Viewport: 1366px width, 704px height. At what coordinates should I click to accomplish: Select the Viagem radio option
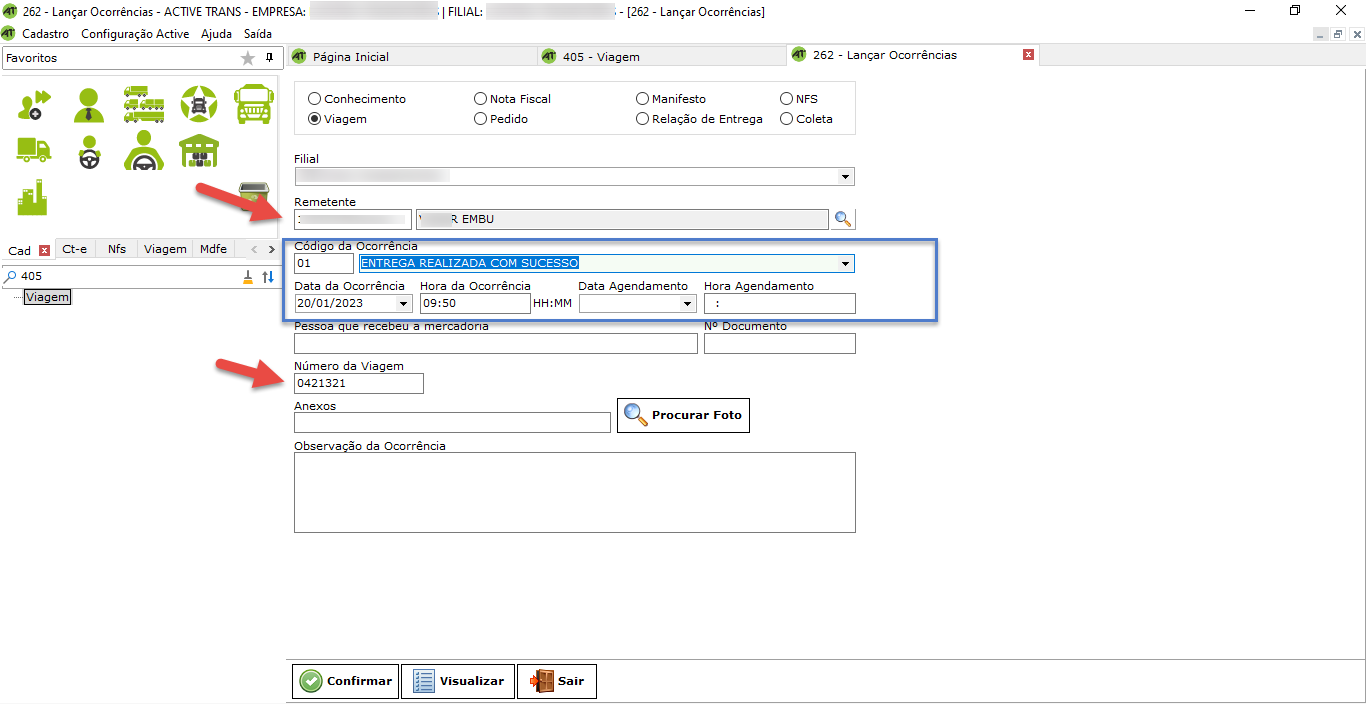coord(337,119)
